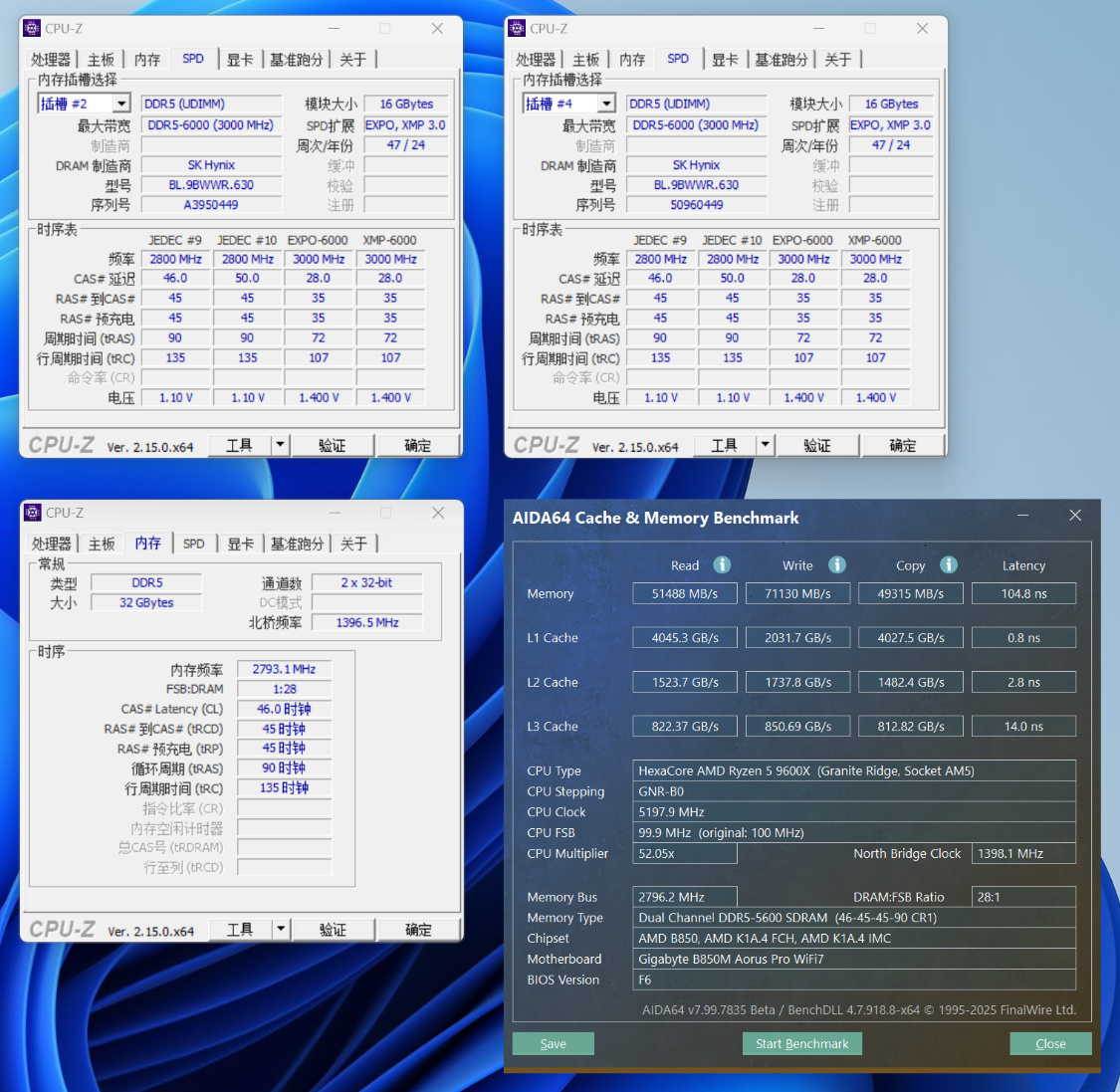Click serial number 50960449 field
1120x1092 pixels.
[697, 205]
